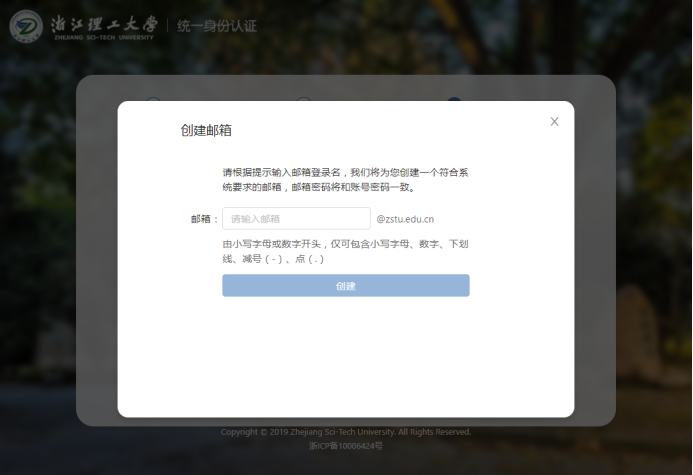Click the 邮箱 login name input field

point(296,218)
